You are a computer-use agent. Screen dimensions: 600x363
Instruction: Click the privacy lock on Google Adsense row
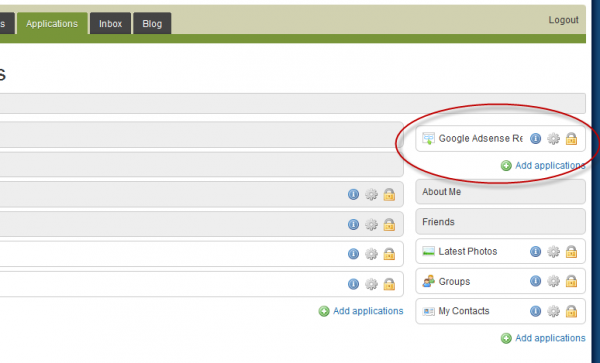click(x=571, y=138)
